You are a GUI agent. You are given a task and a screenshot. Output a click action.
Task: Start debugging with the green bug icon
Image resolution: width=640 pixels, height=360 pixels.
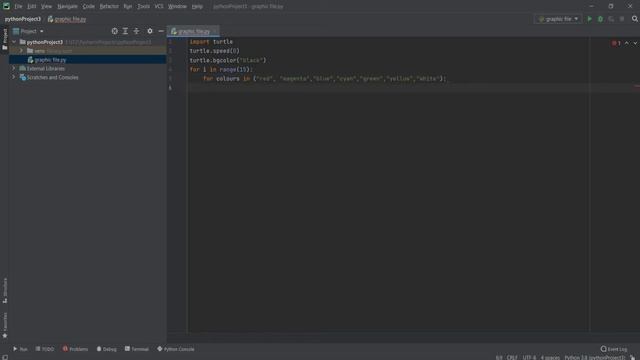tap(600, 19)
